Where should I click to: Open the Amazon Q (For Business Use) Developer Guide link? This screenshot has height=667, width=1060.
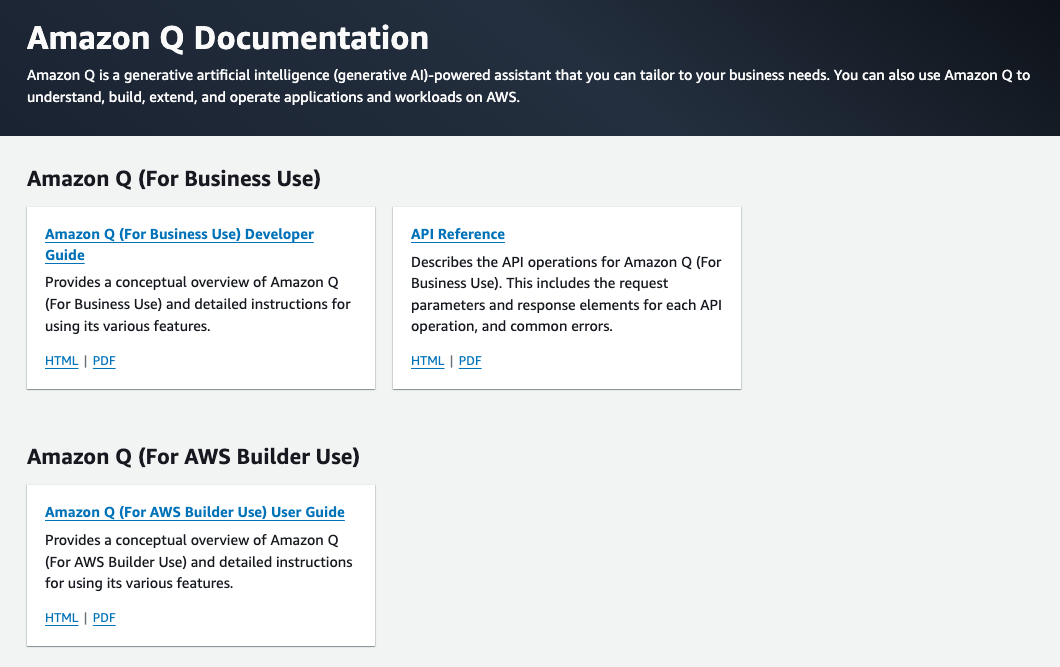click(x=179, y=244)
